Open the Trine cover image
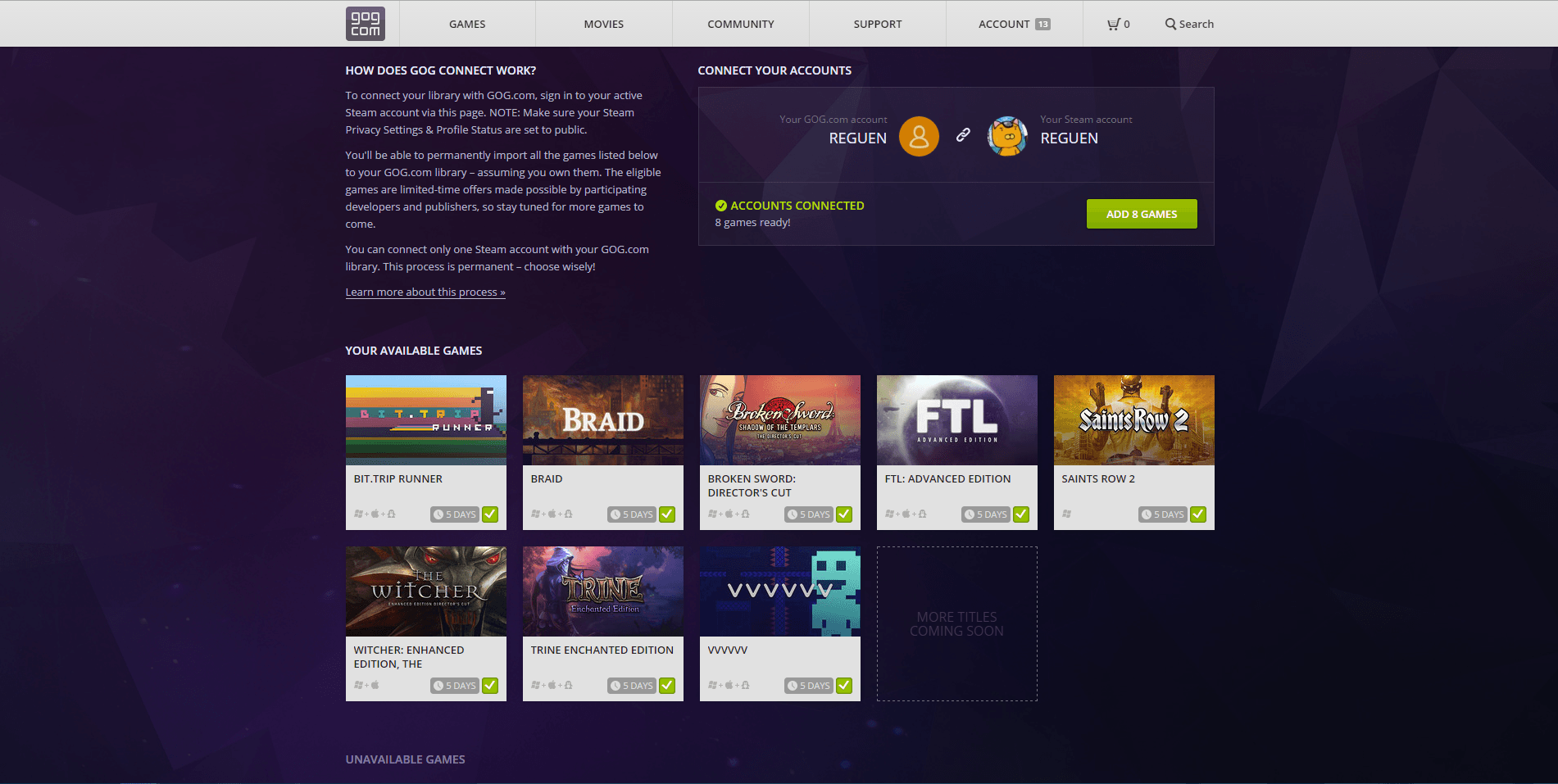 pyautogui.click(x=603, y=591)
